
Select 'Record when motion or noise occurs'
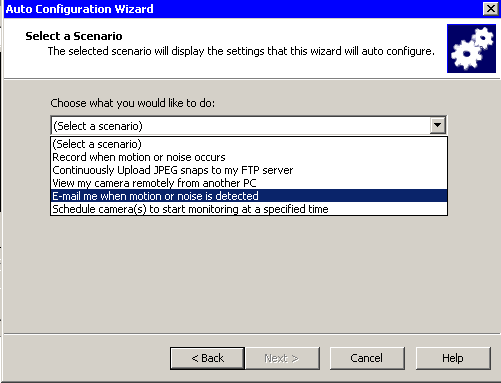249,157
